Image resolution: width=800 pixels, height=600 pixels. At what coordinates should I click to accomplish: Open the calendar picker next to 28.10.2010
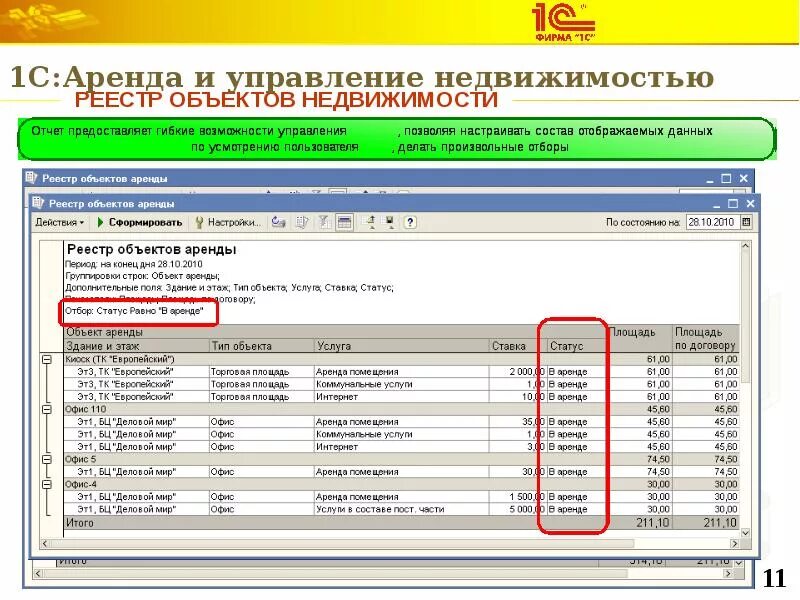point(746,222)
